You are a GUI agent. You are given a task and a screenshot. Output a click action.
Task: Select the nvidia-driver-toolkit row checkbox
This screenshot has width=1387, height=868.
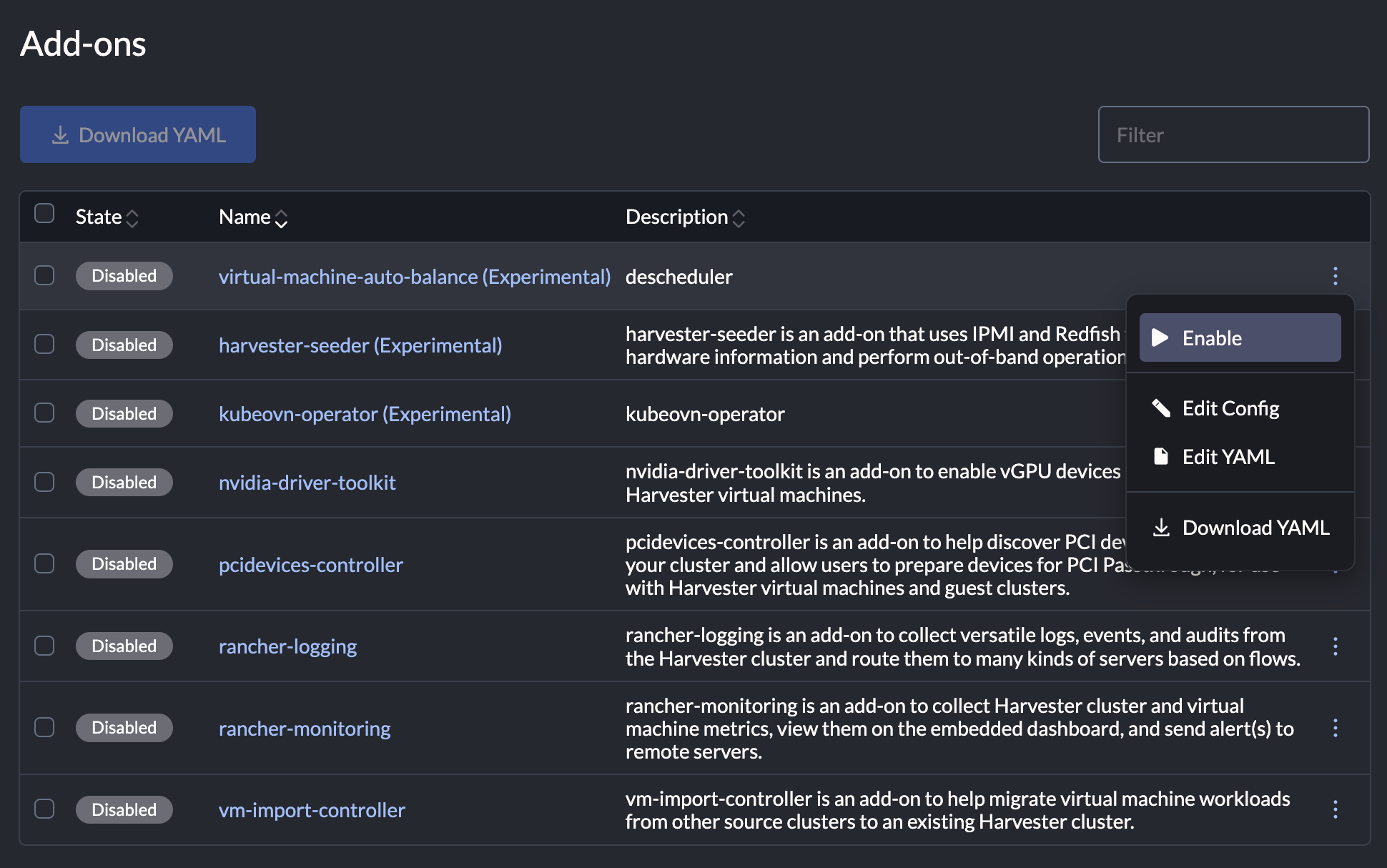pyautogui.click(x=44, y=482)
